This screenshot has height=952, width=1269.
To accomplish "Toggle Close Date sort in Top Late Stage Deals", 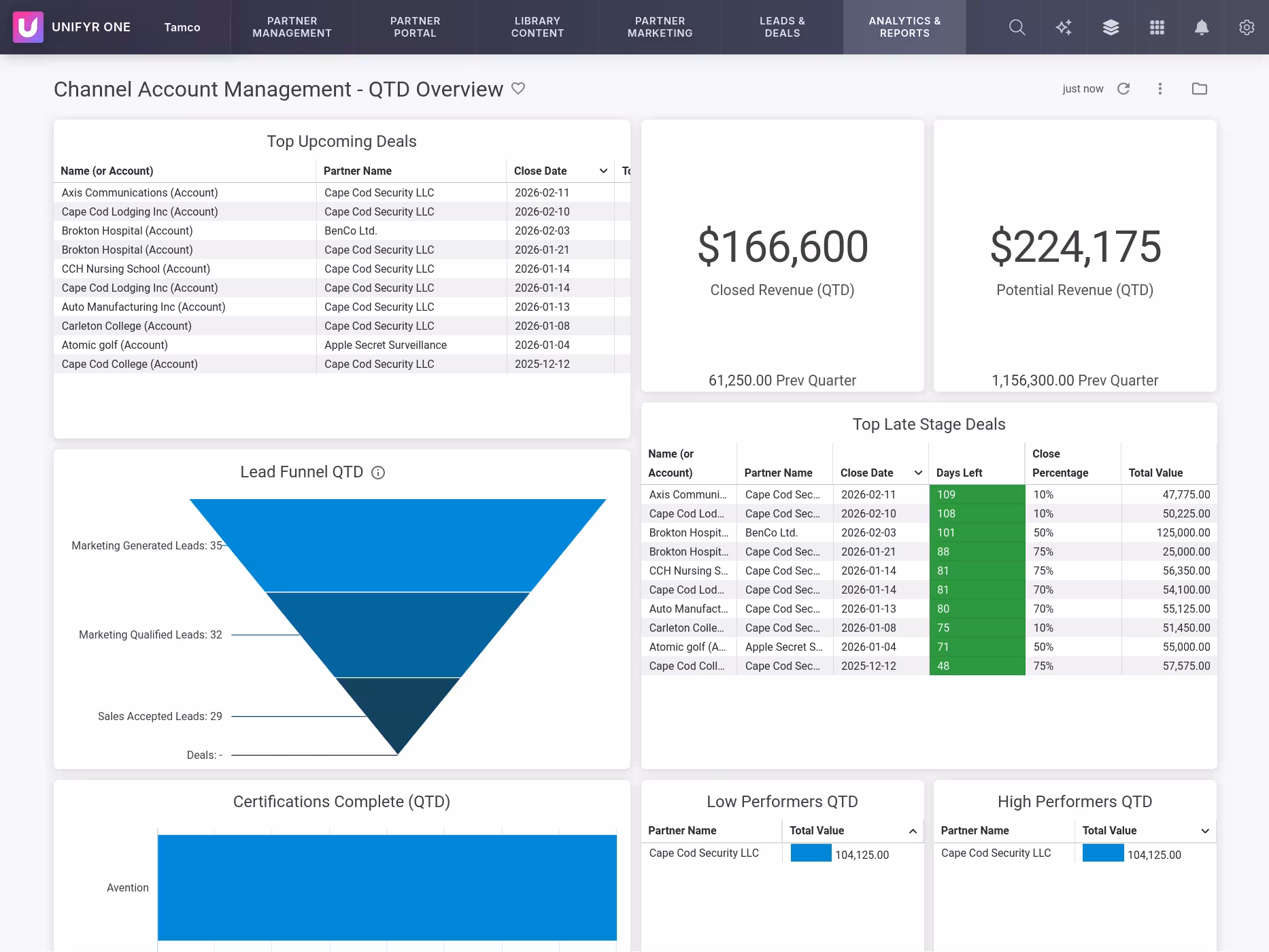I will [x=917, y=473].
